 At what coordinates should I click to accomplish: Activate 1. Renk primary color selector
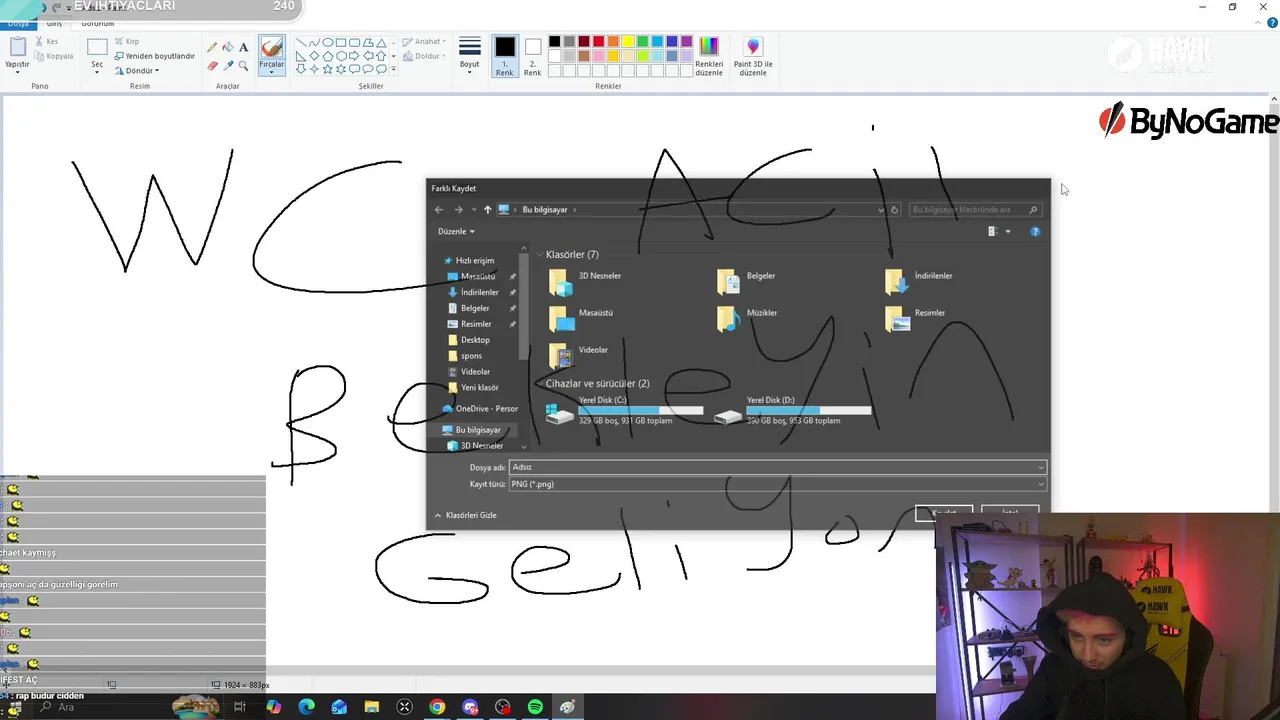click(505, 56)
